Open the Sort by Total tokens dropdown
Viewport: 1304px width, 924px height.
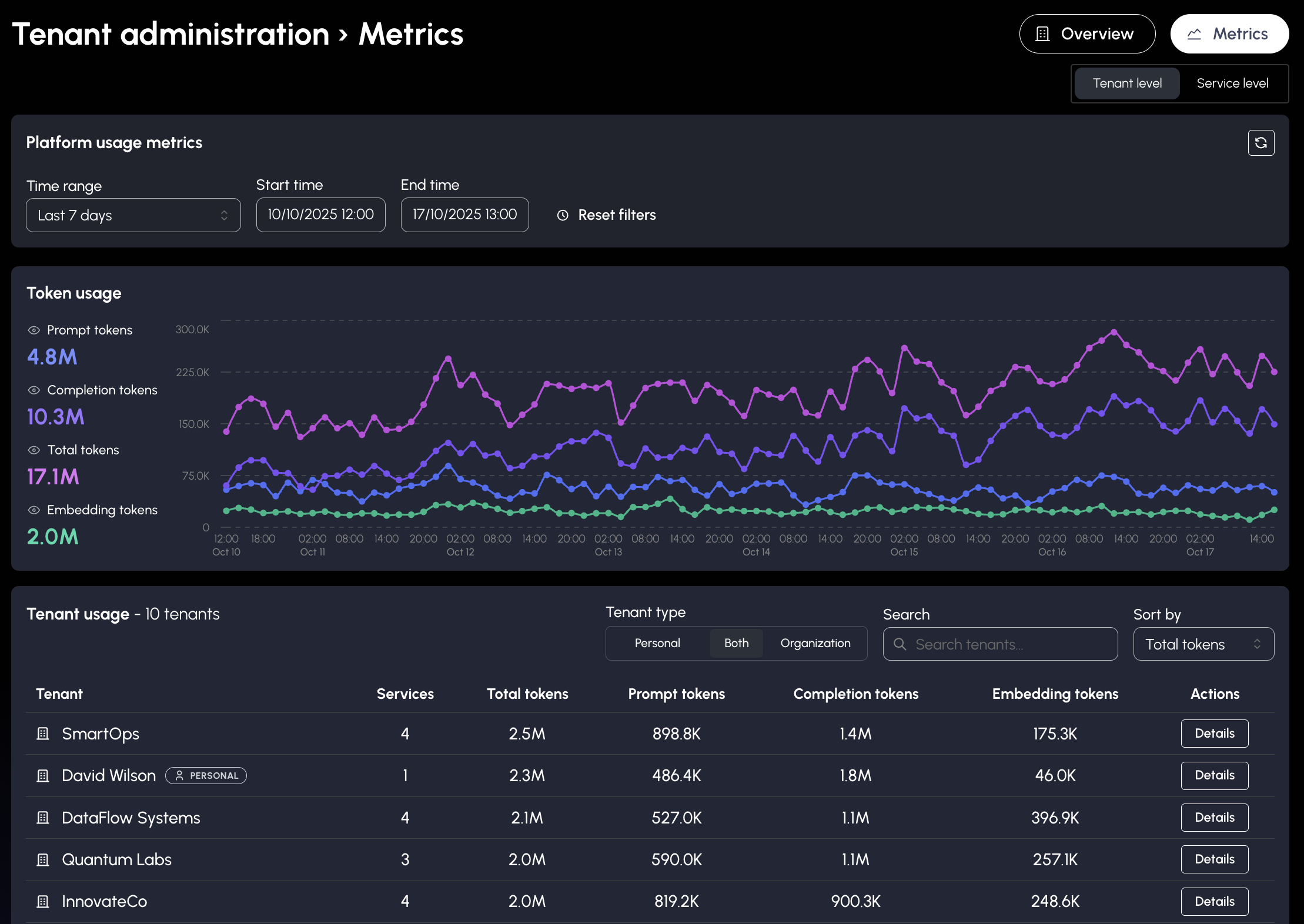(x=1203, y=644)
